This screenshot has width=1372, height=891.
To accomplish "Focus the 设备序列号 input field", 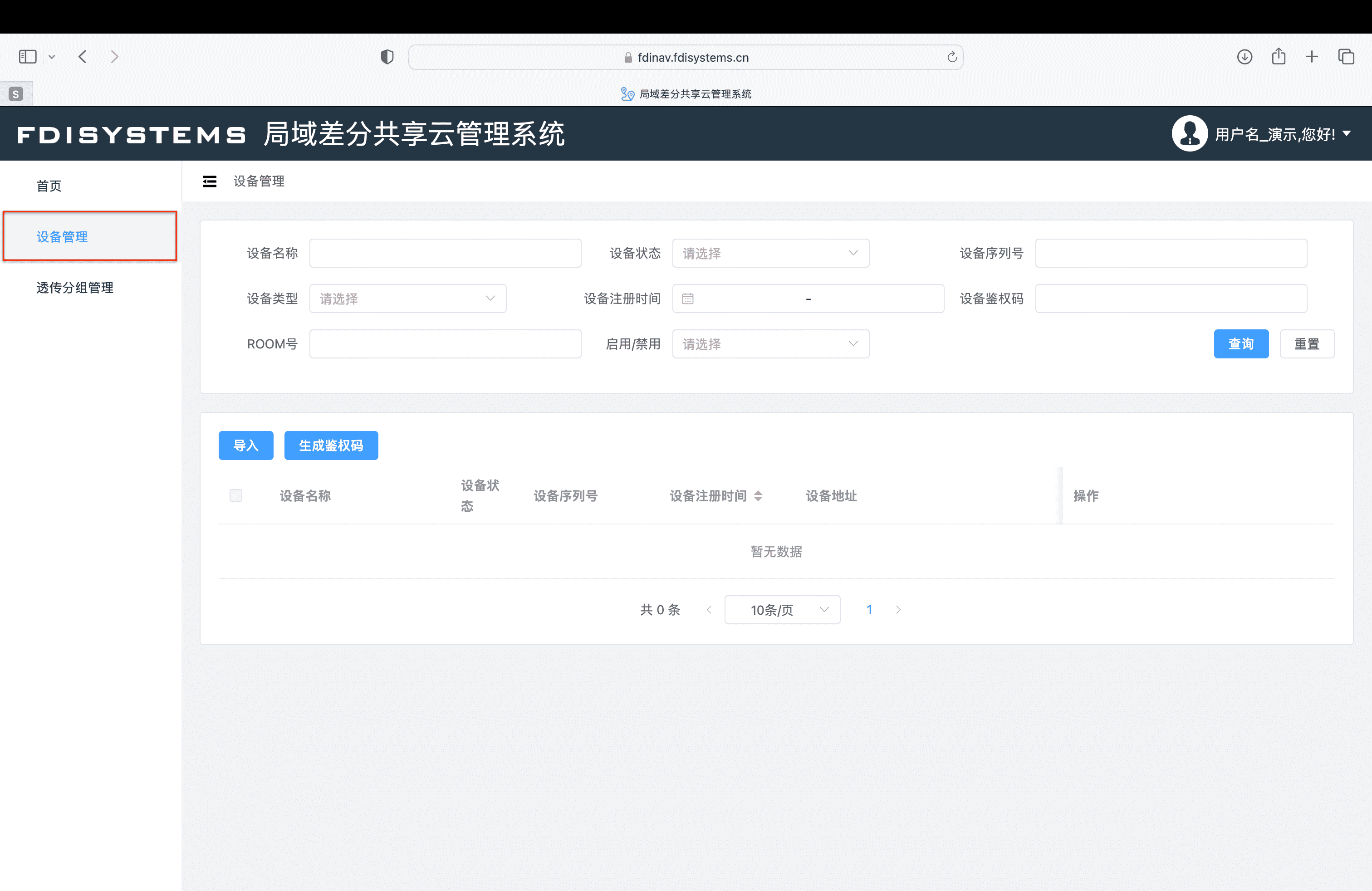I will pyautogui.click(x=1170, y=254).
